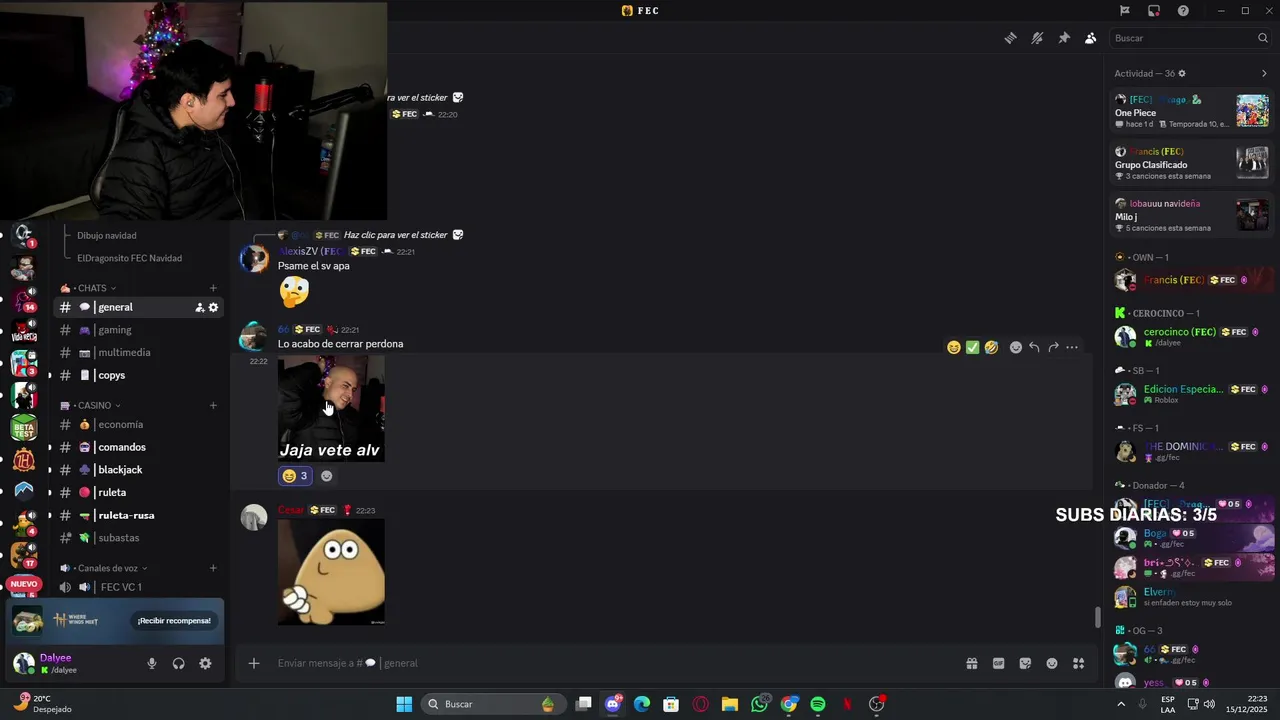Image resolution: width=1280 pixels, height=720 pixels.
Task: Open invite people icon on general channel
Action: tap(199, 307)
